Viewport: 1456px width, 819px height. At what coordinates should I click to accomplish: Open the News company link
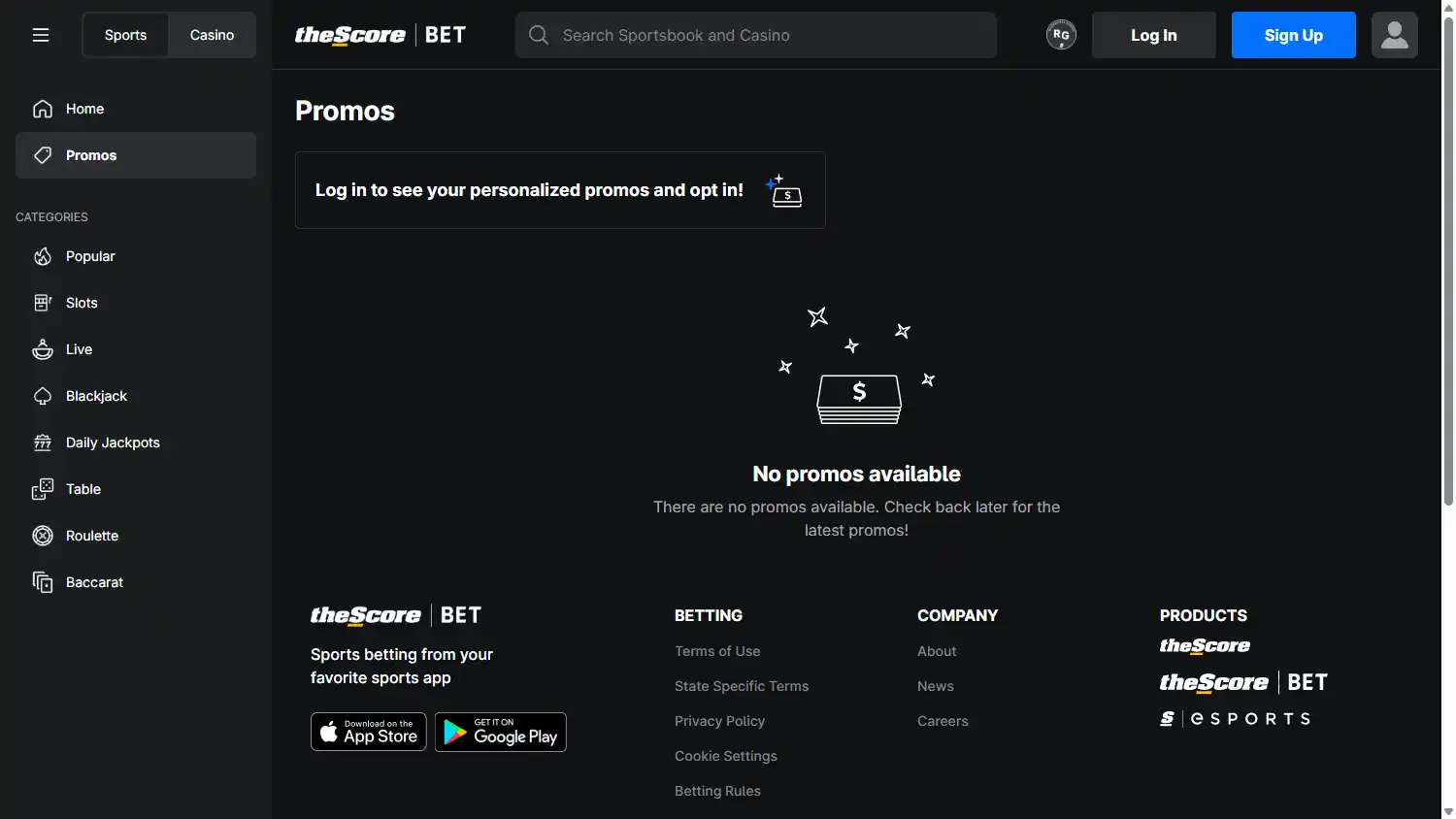click(x=936, y=686)
